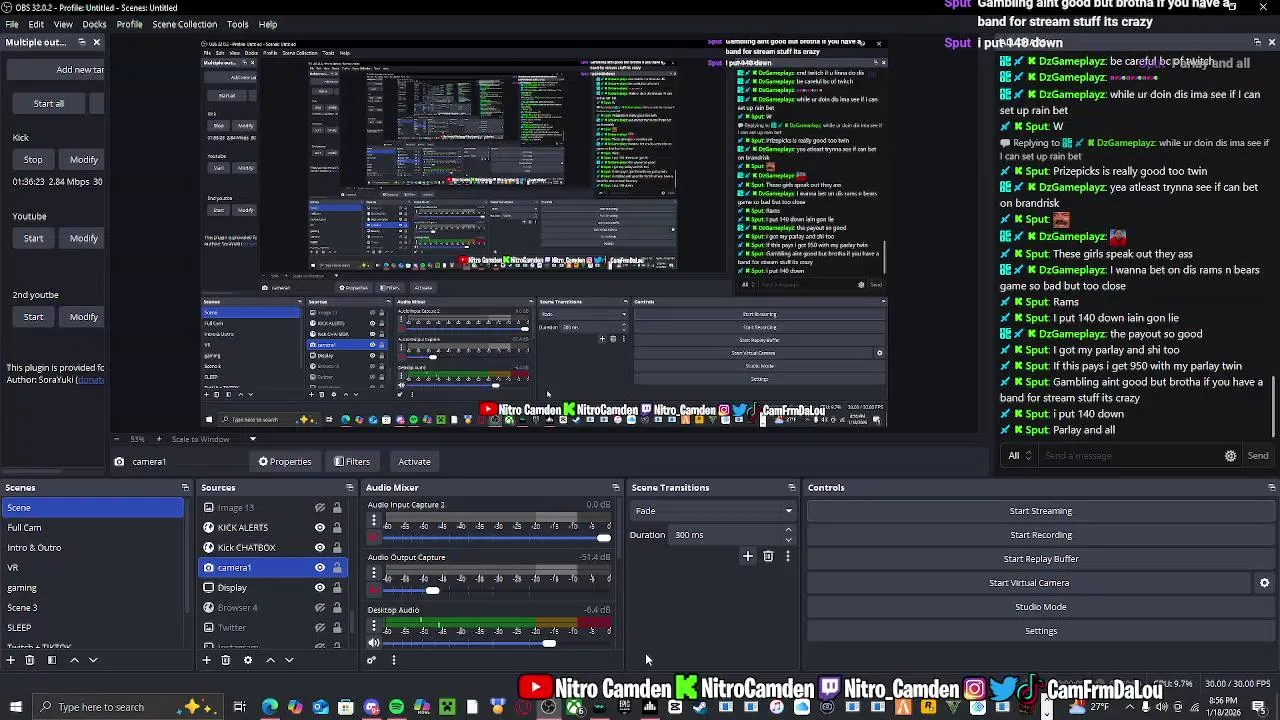This screenshot has height=720, width=1280.
Task: Hide the Display source
Action: coord(320,588)
